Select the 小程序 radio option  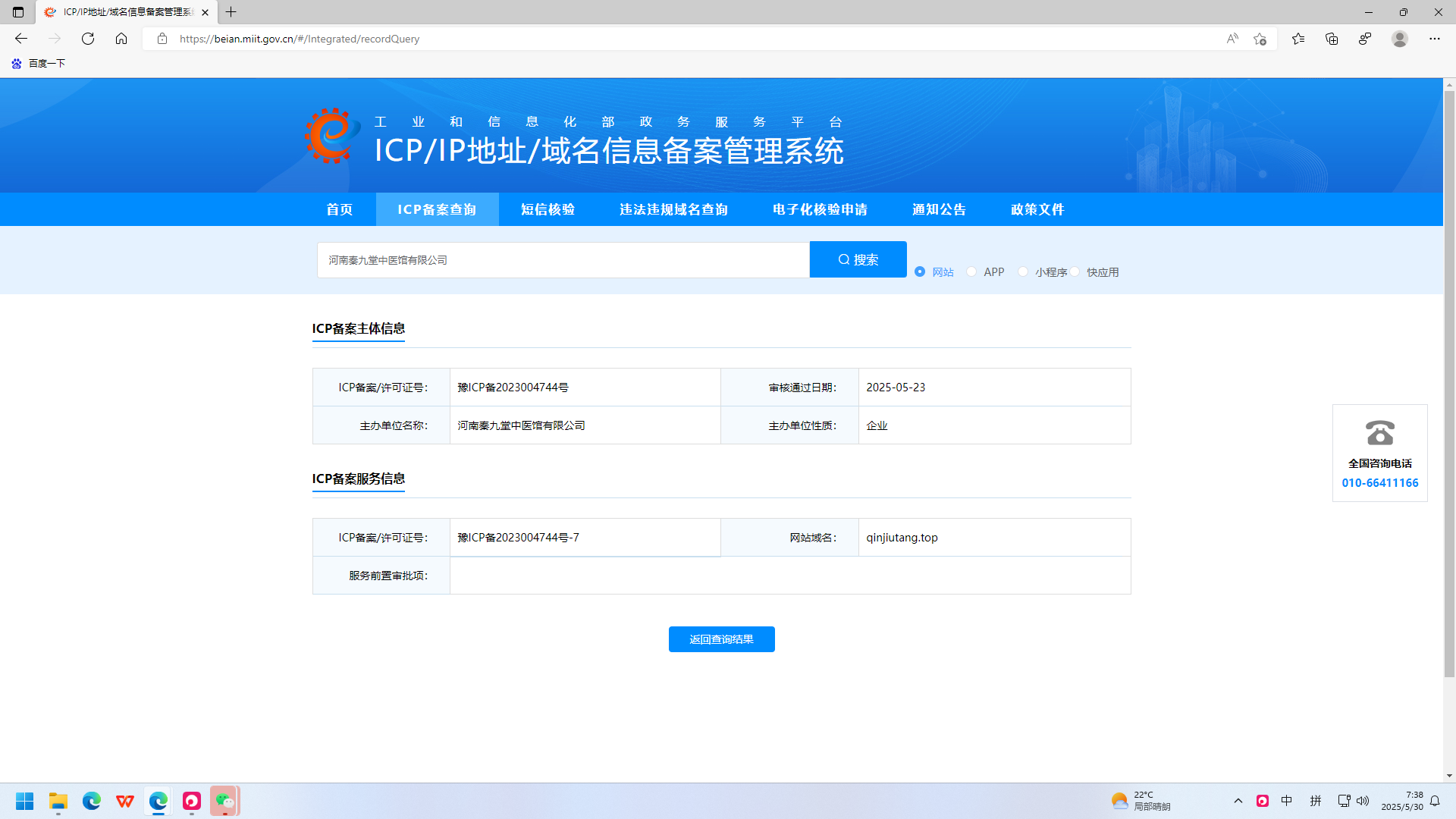pos(1023,271)
